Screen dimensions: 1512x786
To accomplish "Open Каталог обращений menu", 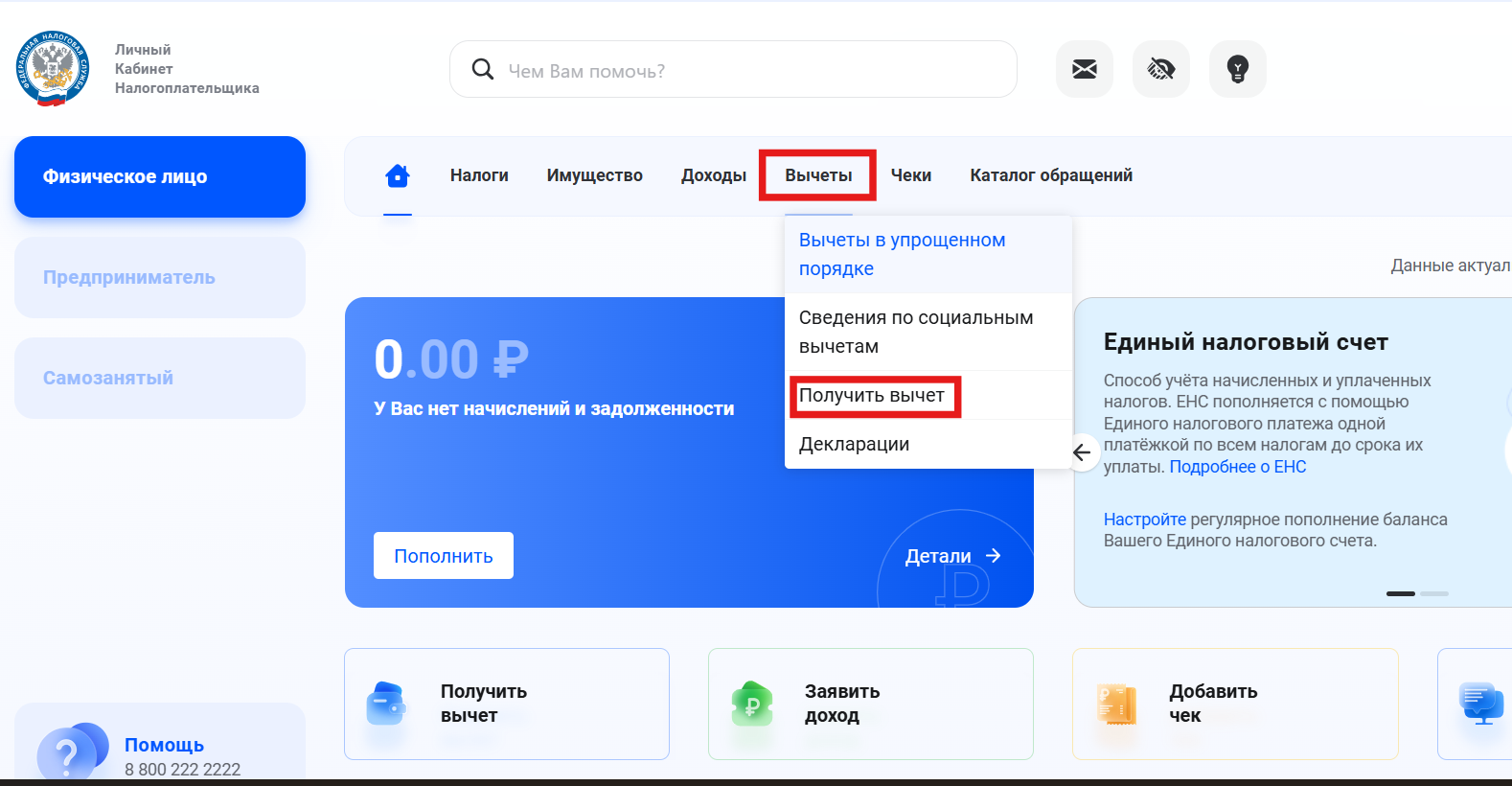I will pyautogui.click(x=1051, y=175).
